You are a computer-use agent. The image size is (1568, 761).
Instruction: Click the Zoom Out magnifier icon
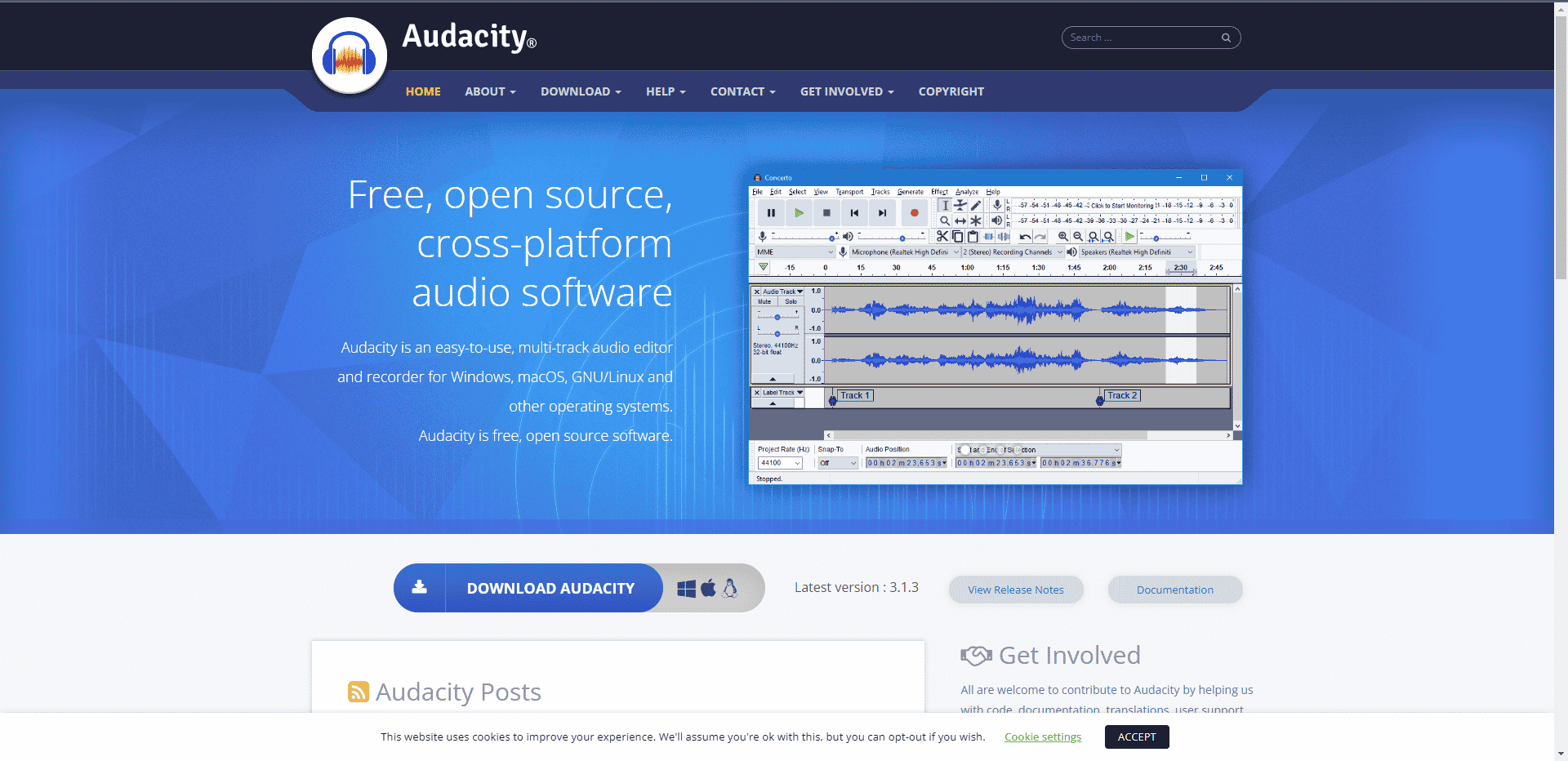pos(1078,236)
